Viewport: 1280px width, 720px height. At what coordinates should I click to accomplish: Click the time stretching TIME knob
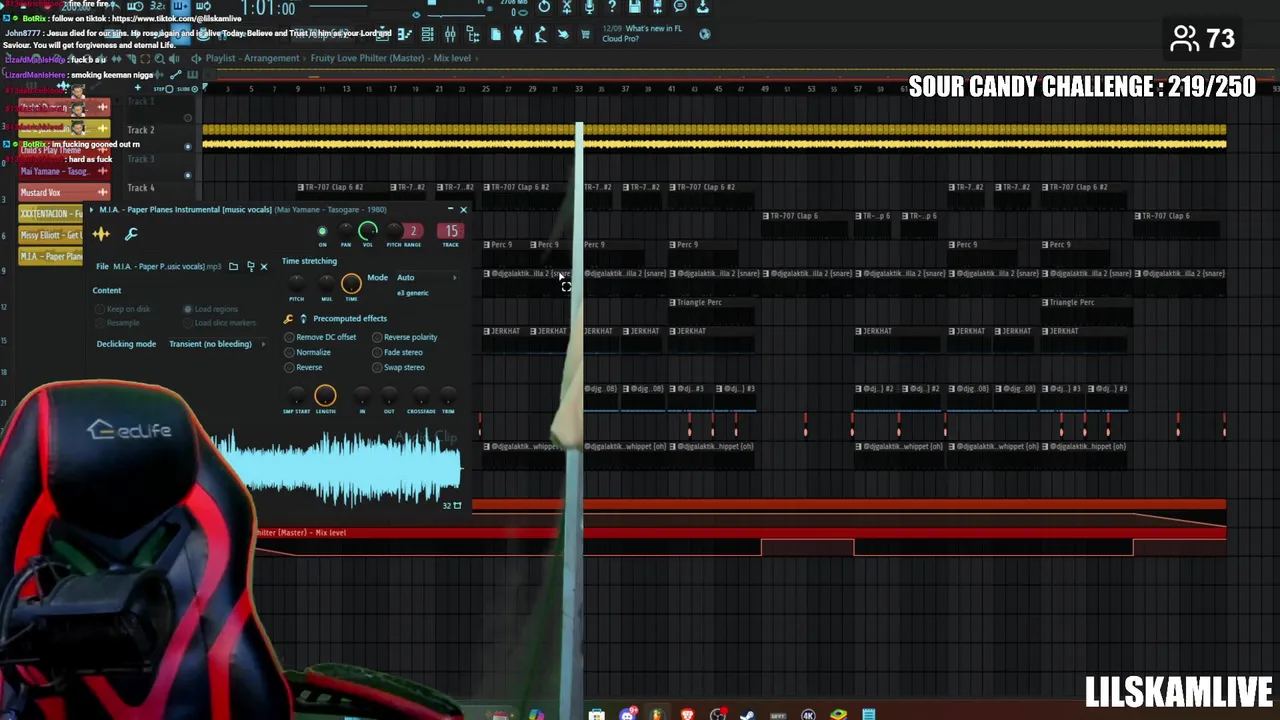coord(351,284)
